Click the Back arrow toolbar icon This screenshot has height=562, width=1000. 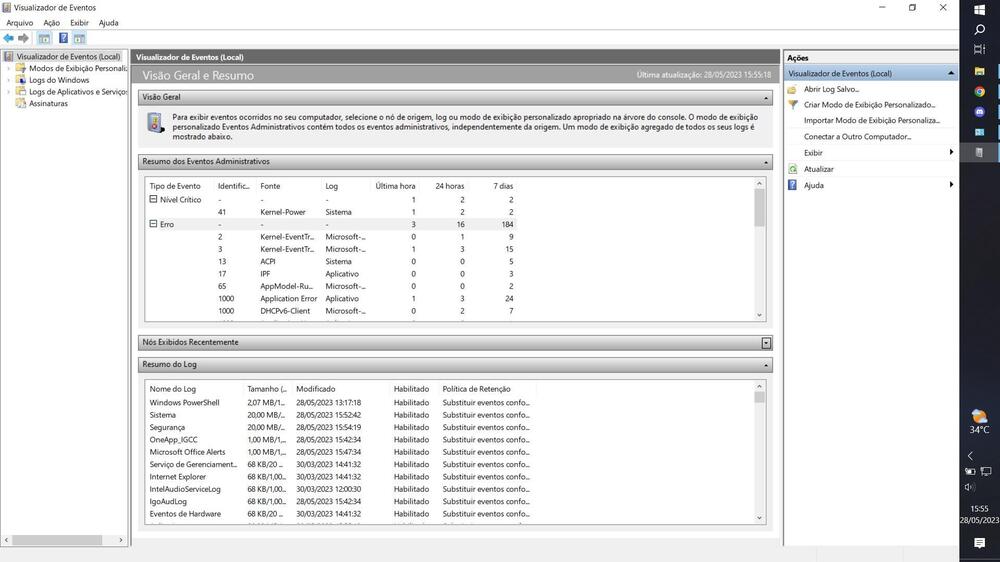click(x=9, y=38)
